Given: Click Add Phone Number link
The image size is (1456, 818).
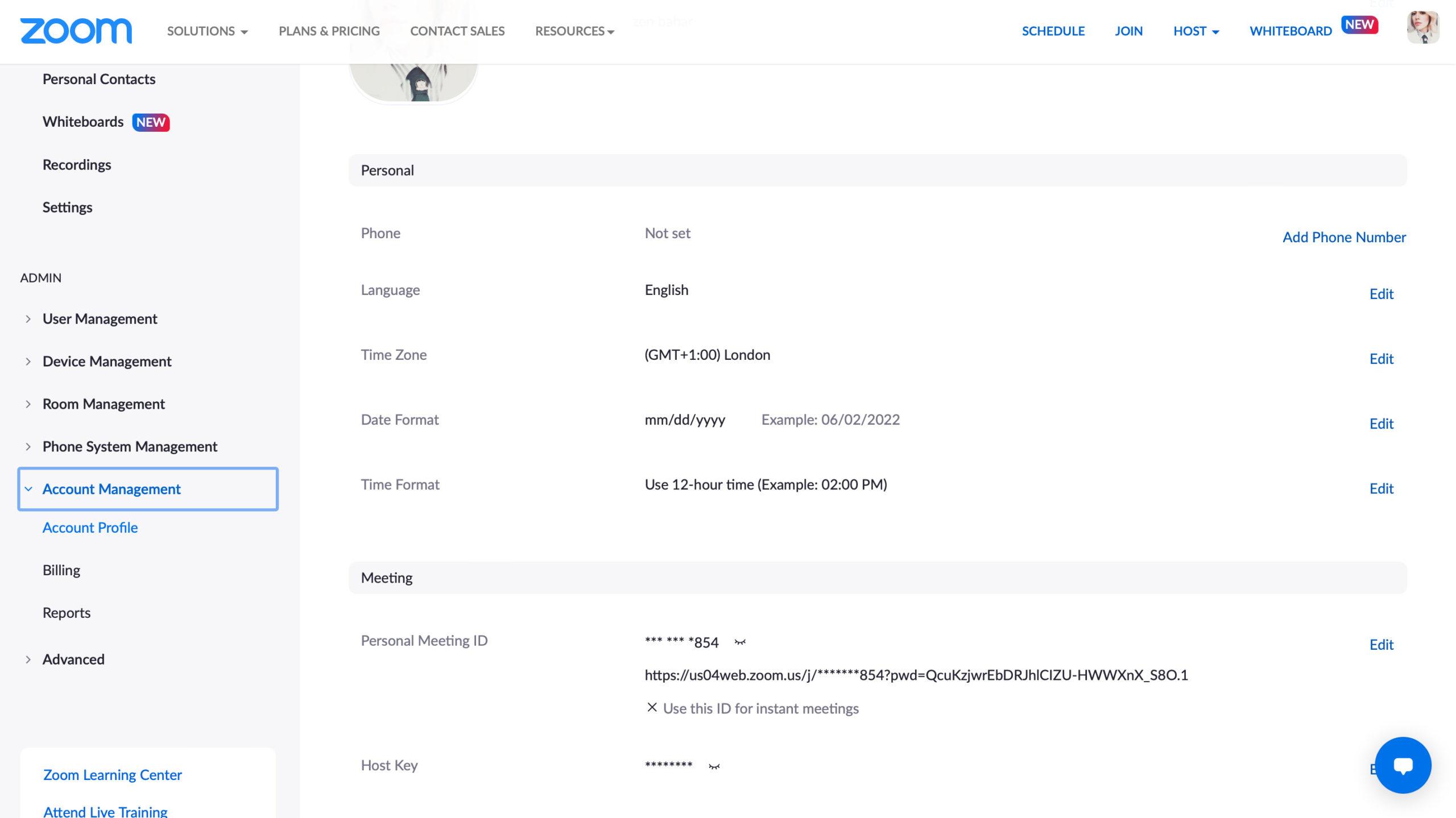Looking at the screenshot, I should (1344, 237).
